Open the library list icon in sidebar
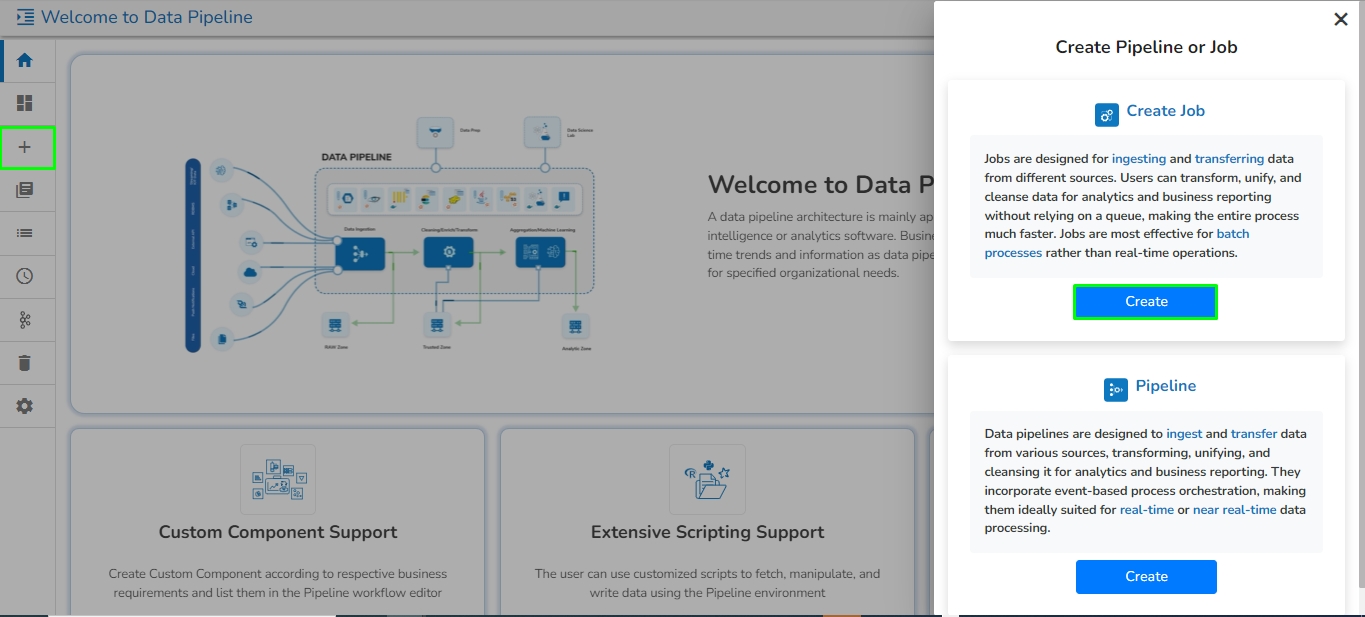Image resolution: width=1365 pixels, height=617 pixels. pyautogui.click(x=25, y=190)
